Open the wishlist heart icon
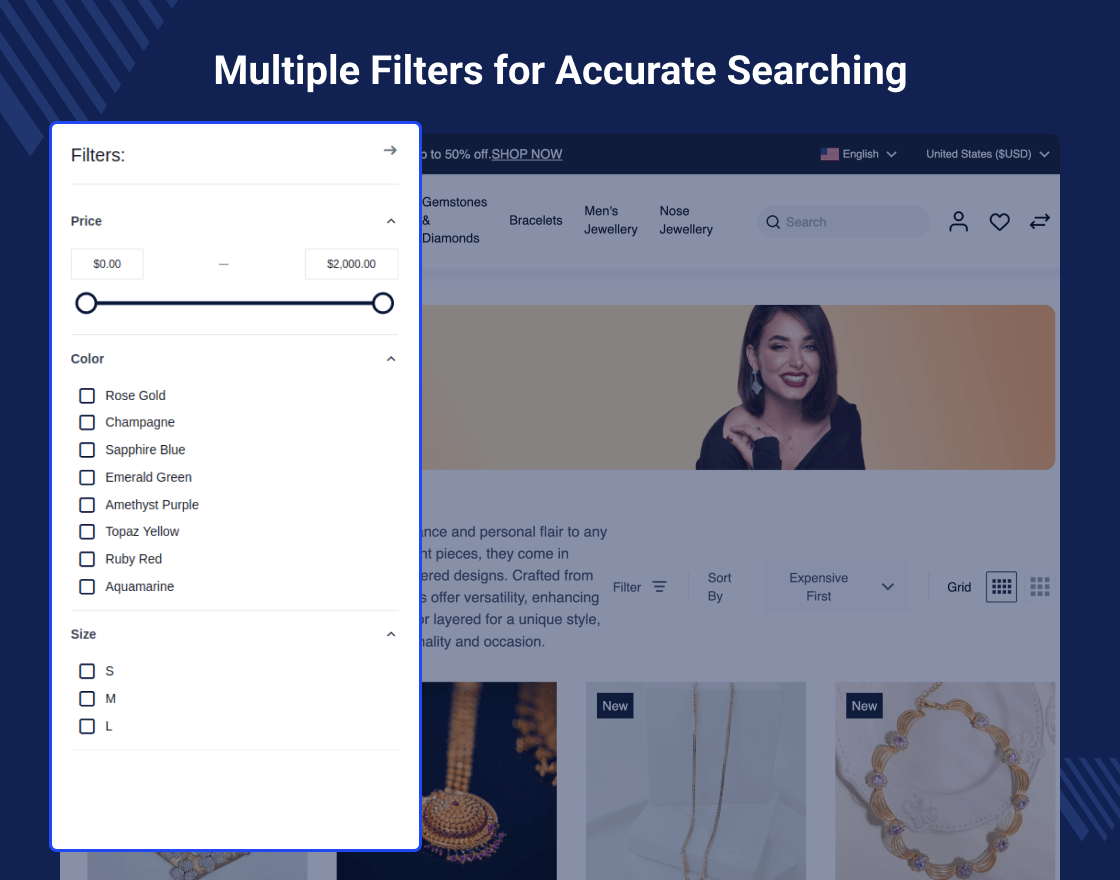The image size is (1120, 880). [x=999, y=222]
